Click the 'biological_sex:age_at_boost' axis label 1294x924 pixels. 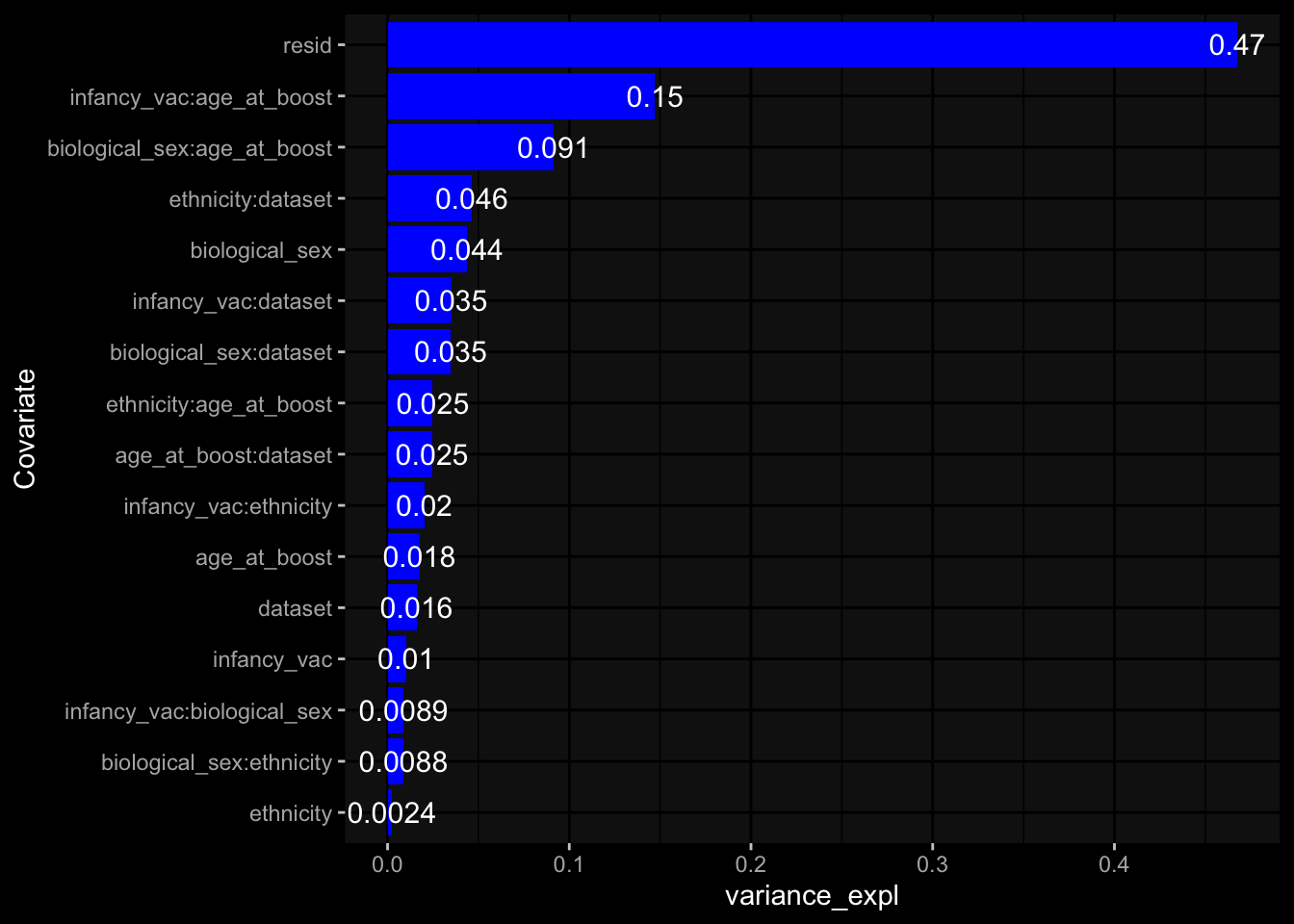point(190,148)
